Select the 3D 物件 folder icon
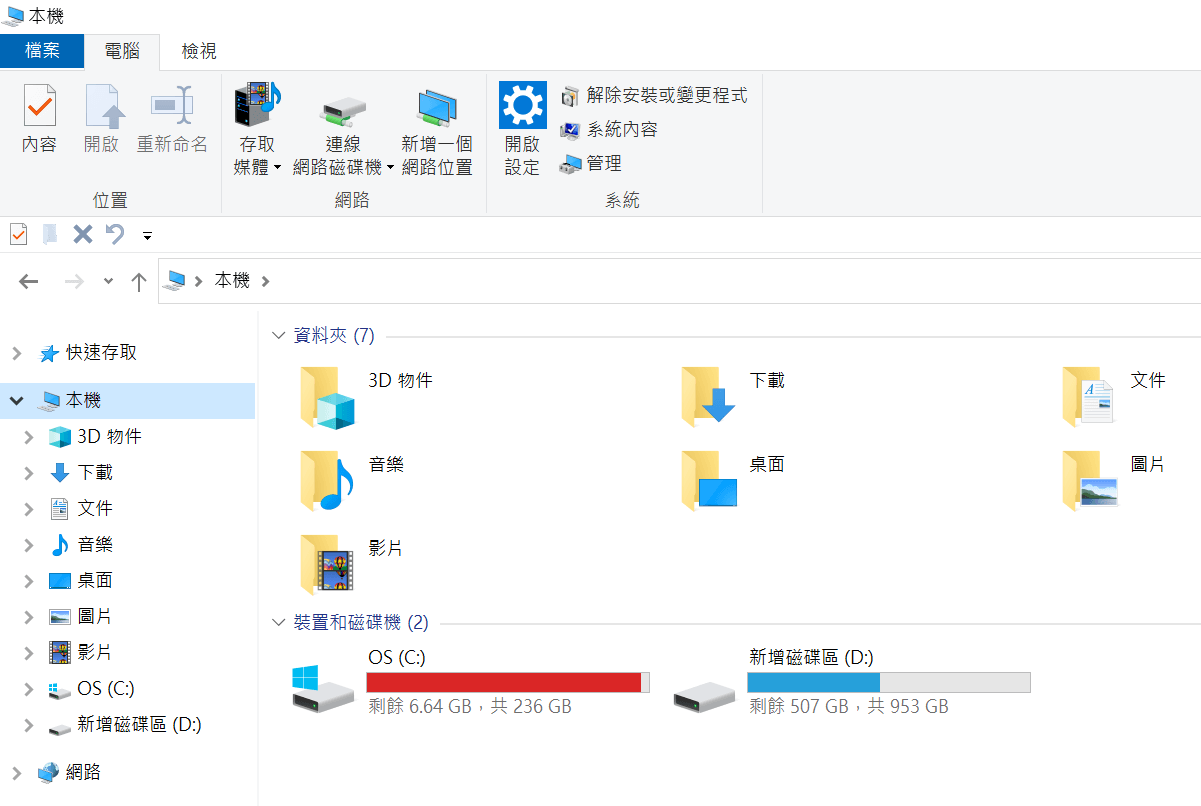Viewport: 1201px width, 806px height. pos(328,397)
